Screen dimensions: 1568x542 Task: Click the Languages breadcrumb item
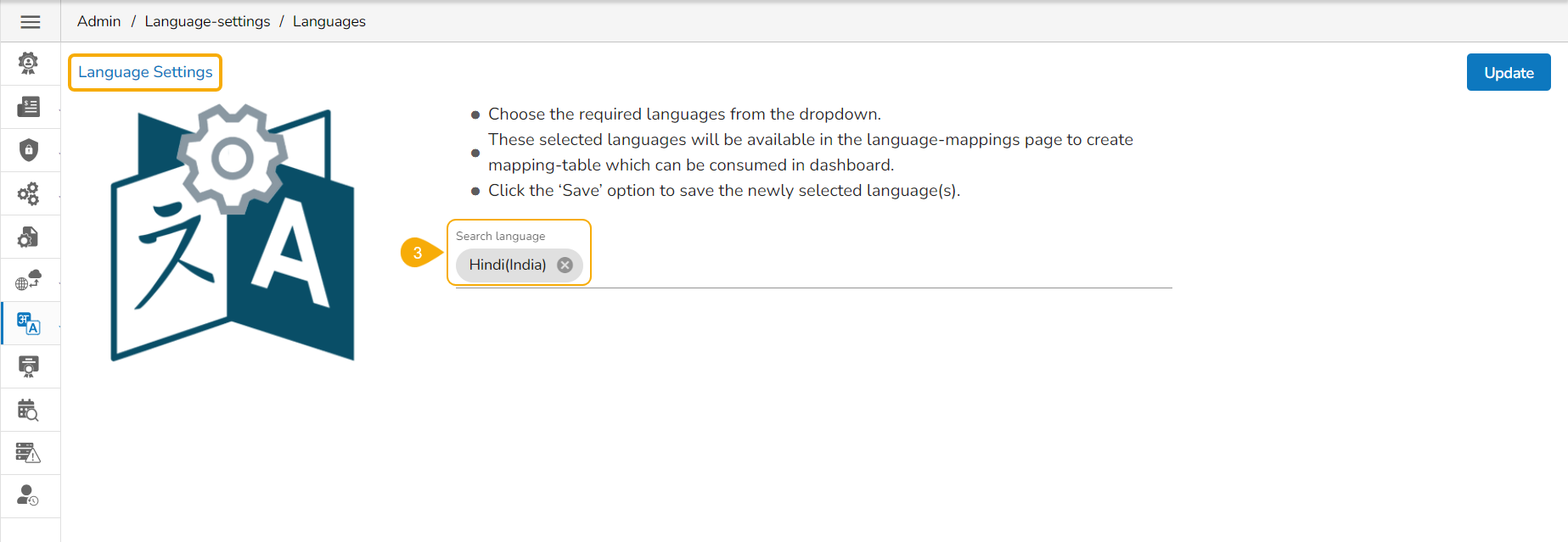(329, 21)
